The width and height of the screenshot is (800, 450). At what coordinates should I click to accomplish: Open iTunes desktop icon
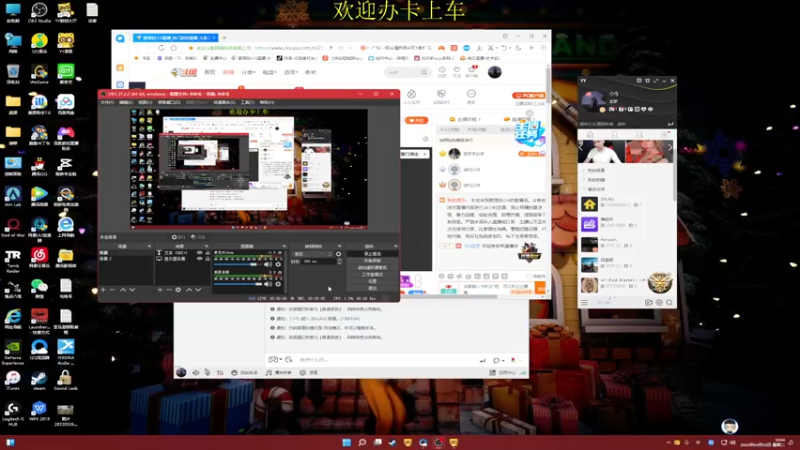pyautogui.click(x=13, y=381)
